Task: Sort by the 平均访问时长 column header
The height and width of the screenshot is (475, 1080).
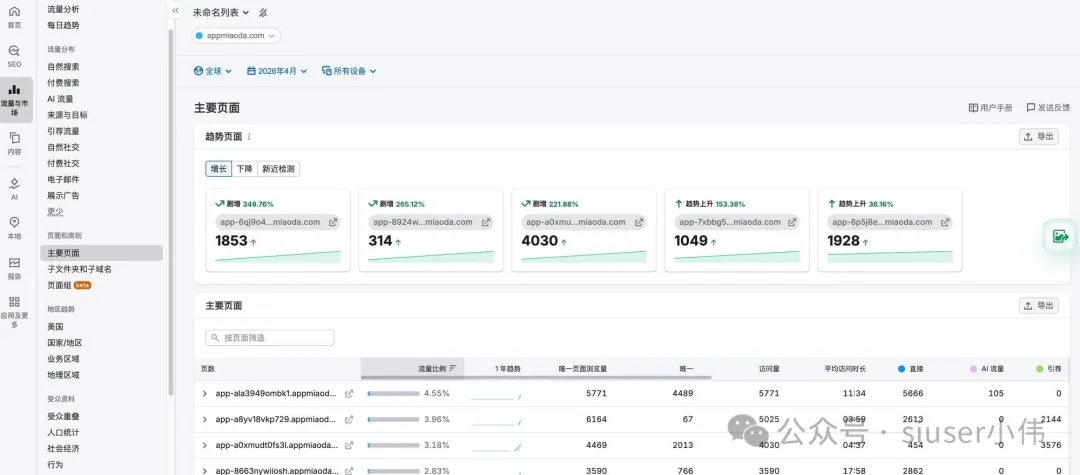Action: click(x=845, y=369)
